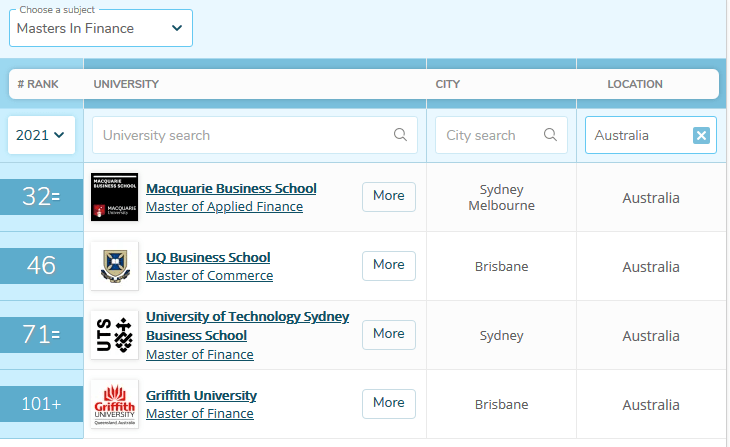This screenshot has height=447, width=730.
Task: Open UTS Master of Finance link
Action: [x=200, y=354]
